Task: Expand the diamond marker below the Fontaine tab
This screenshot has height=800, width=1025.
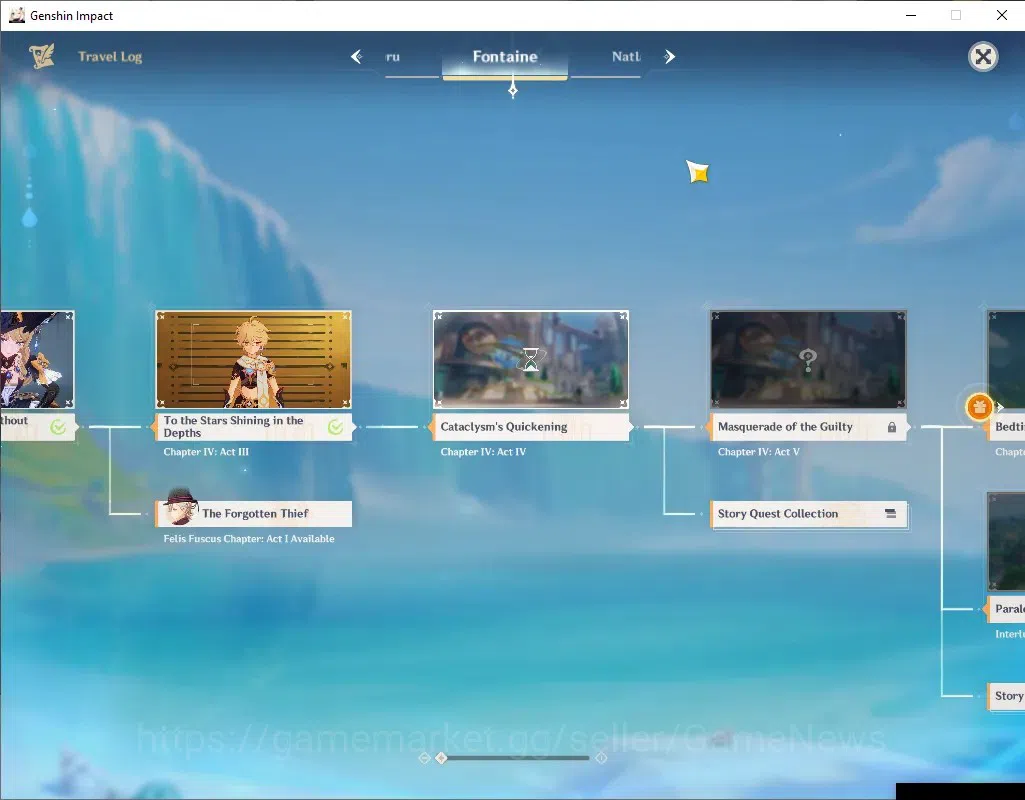Action: [x=512, y=90]
